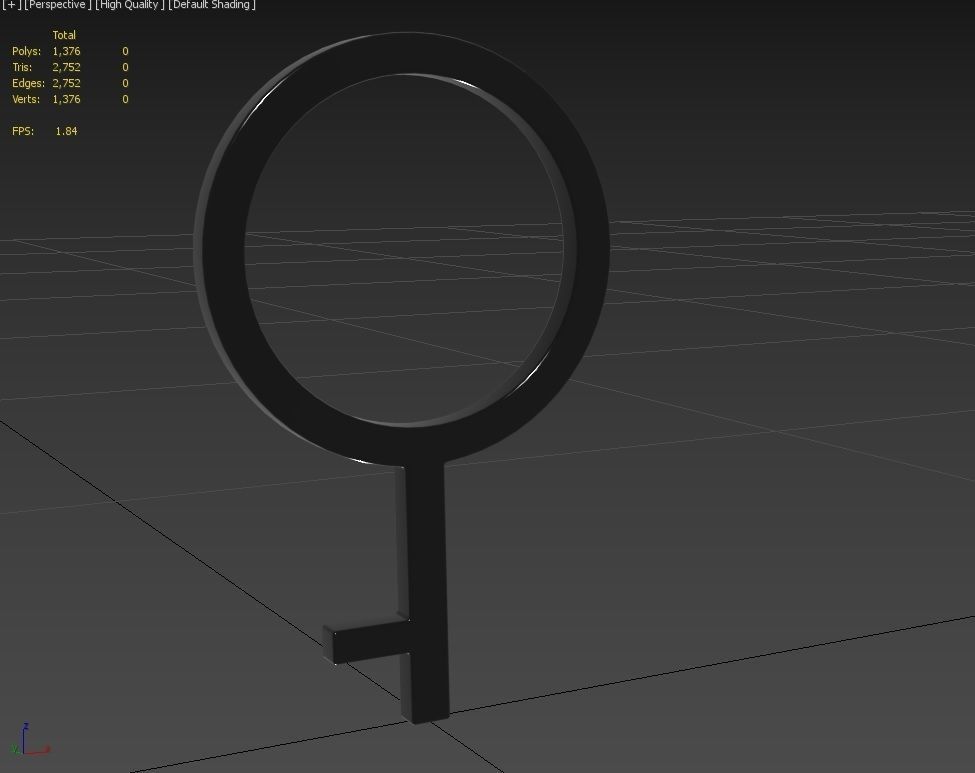
Task: Open the [+] viewport general menu
Action: coord(11,5)
